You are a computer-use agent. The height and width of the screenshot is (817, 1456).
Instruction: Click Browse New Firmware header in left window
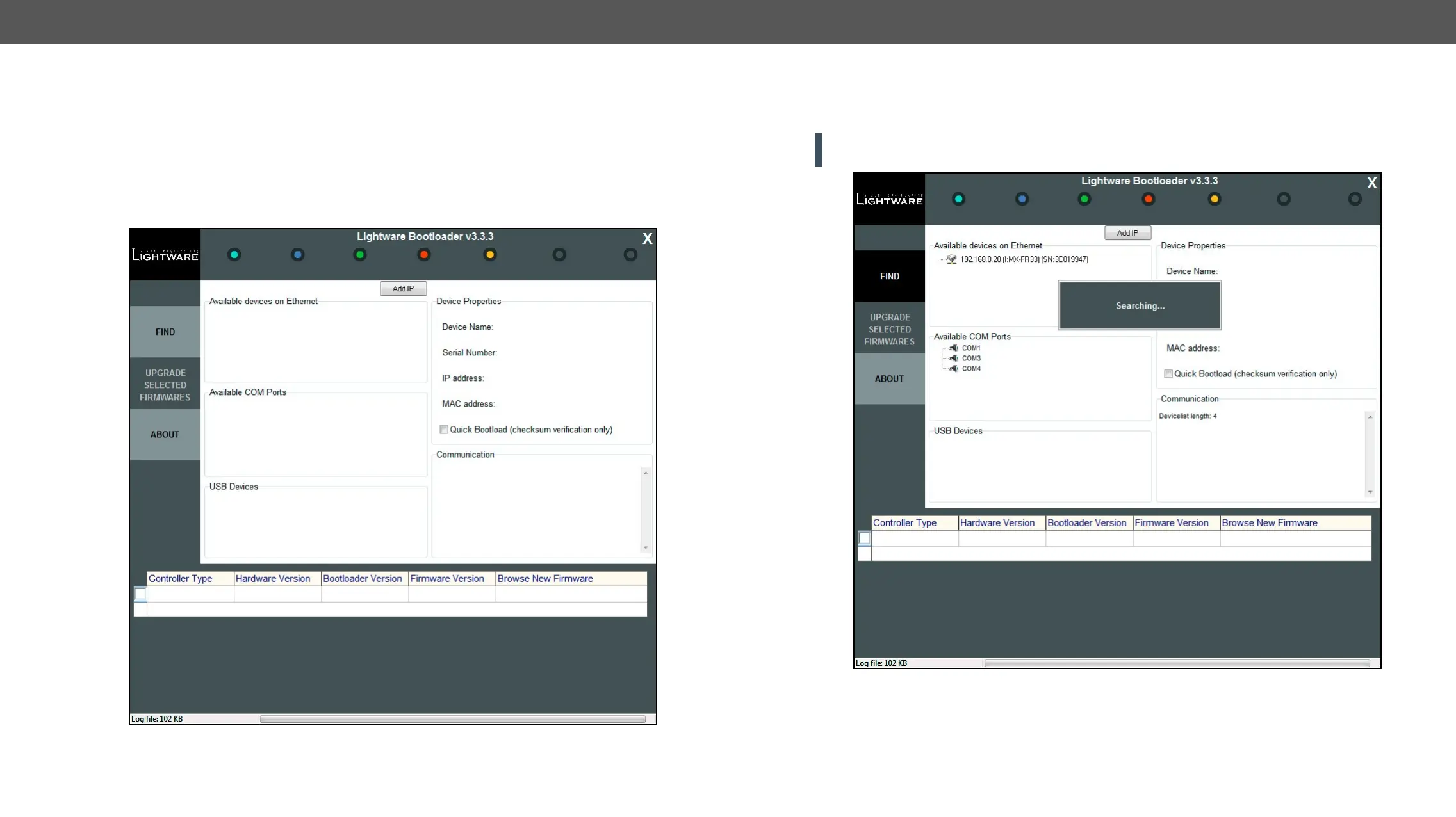pos(571,579)
